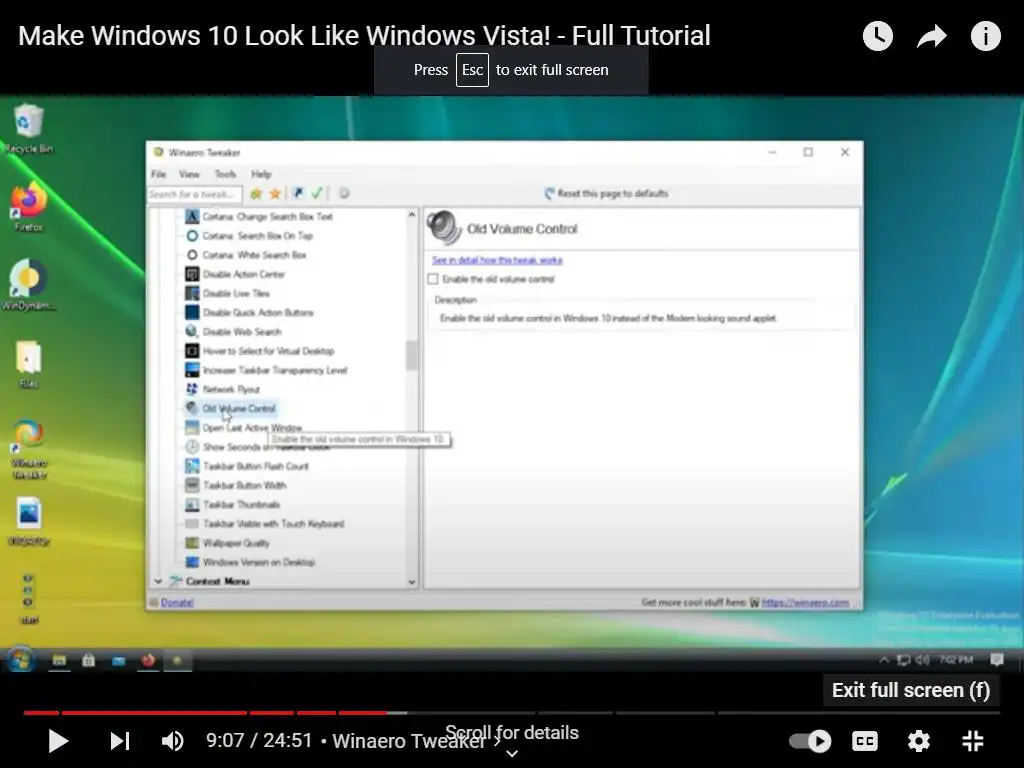Toggle the autoplay switch
This screenshot has height=768, width=1024.
tap(810, 741)
